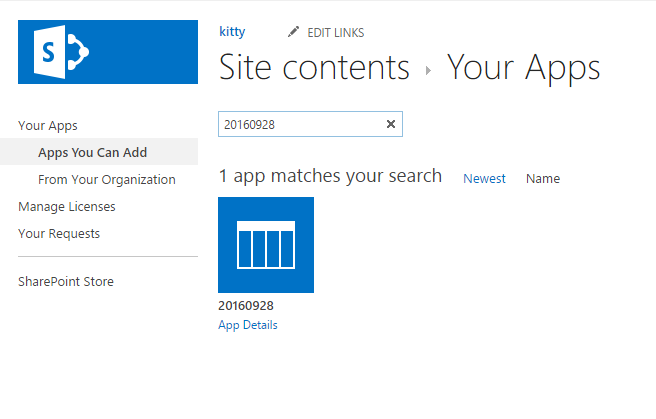Select Your Apps in the left navigation
This screenshot has width=656, height=419.
(x=48, y=126)
